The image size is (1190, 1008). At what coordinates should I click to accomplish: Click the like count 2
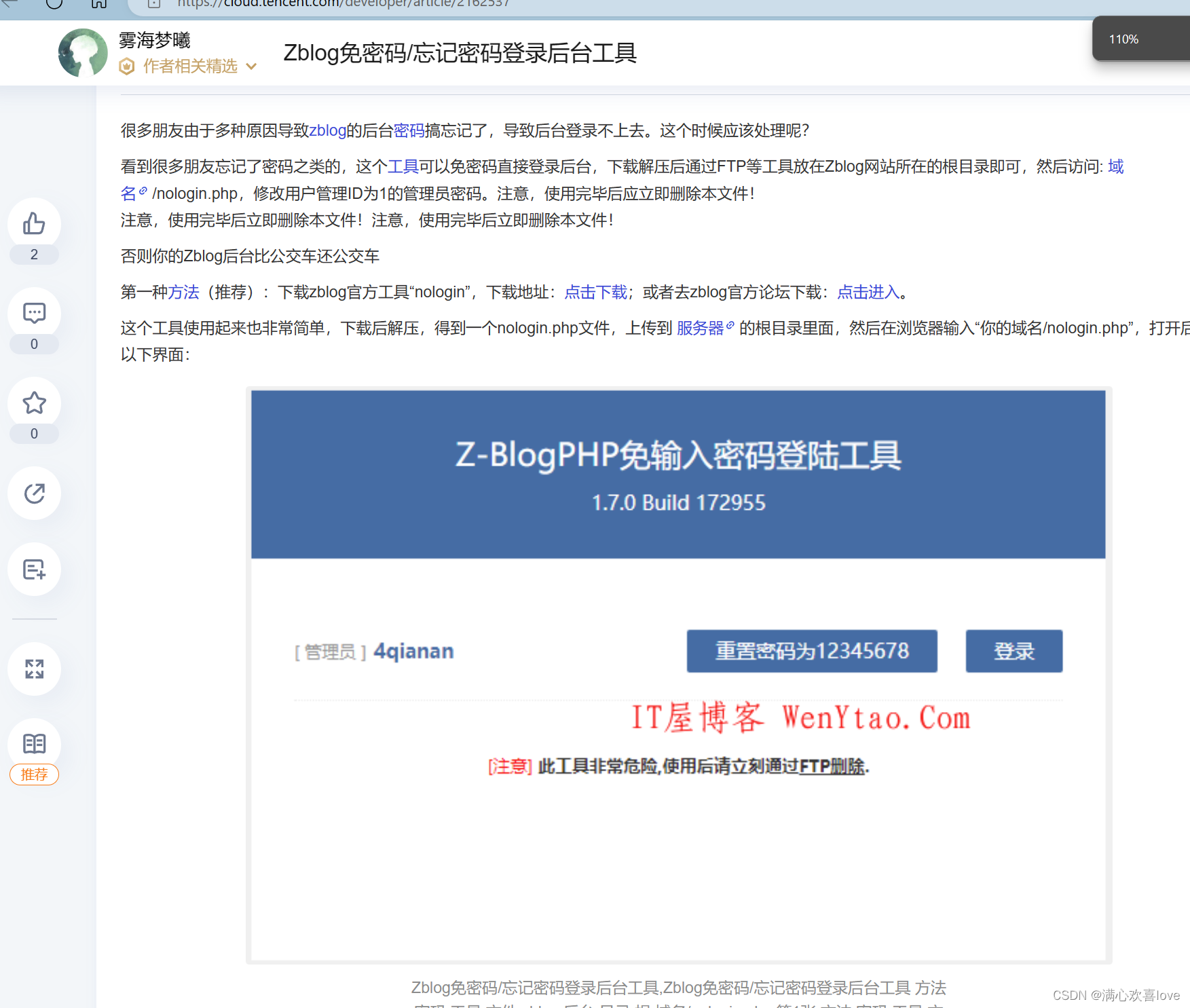[34, 255]
